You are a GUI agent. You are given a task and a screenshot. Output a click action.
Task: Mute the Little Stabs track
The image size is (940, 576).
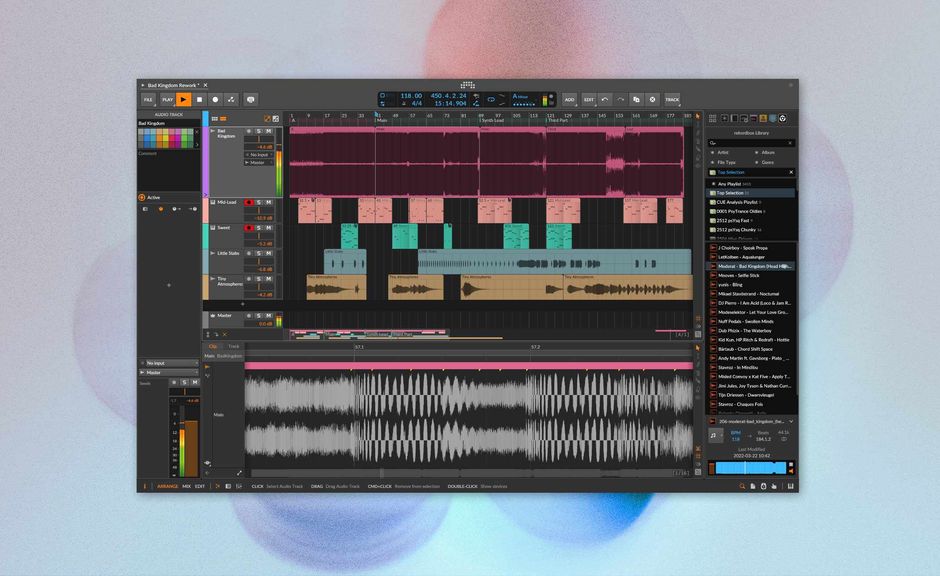click(x=269, y=254)
